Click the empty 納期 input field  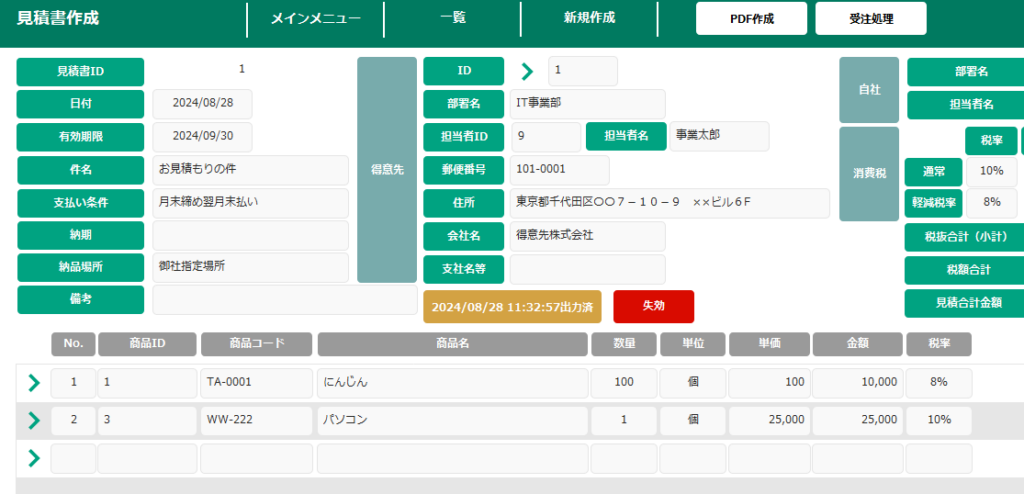[x=250, y=235]
